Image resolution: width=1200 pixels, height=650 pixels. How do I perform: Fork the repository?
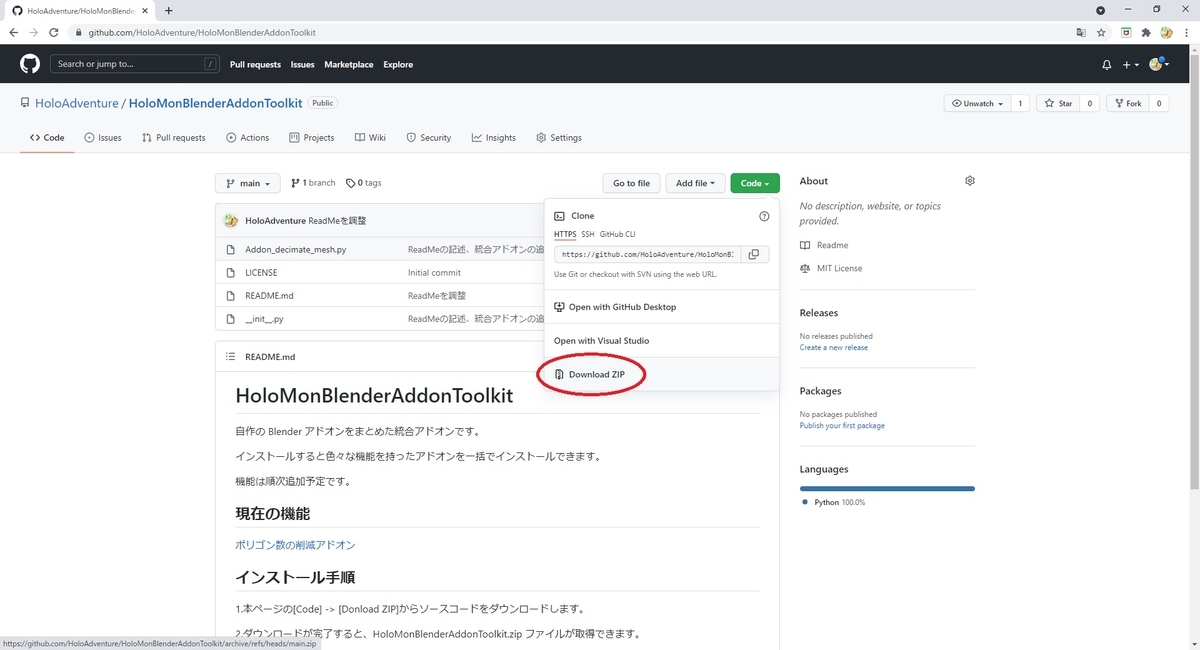[x=1127, y=103]
